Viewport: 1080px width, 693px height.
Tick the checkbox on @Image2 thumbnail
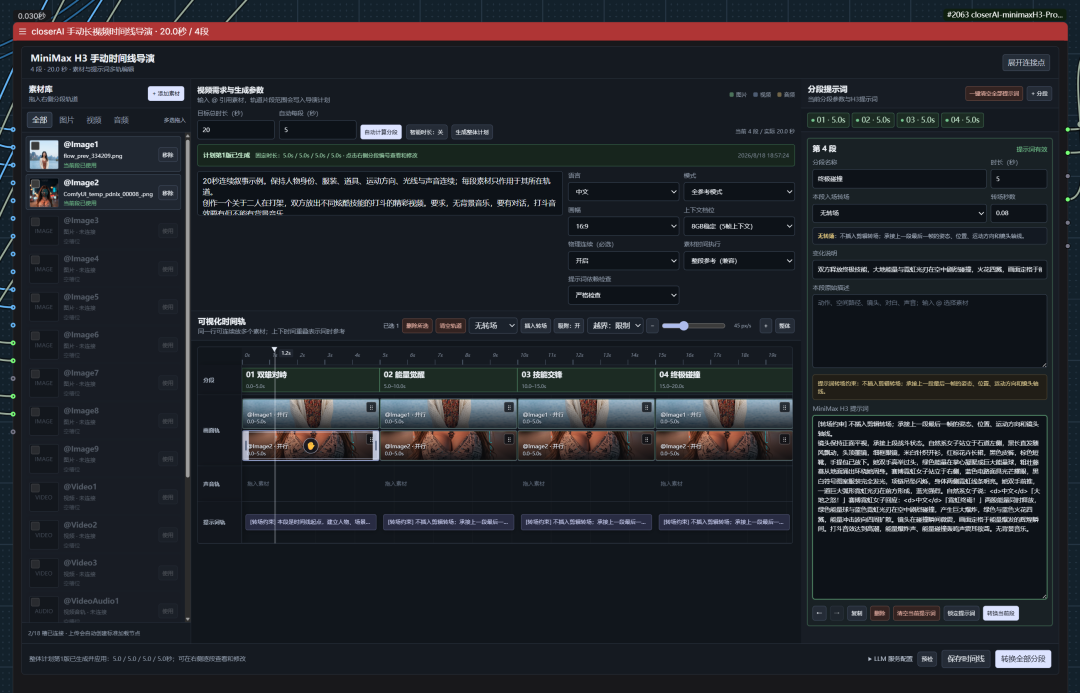pos(35,184)
